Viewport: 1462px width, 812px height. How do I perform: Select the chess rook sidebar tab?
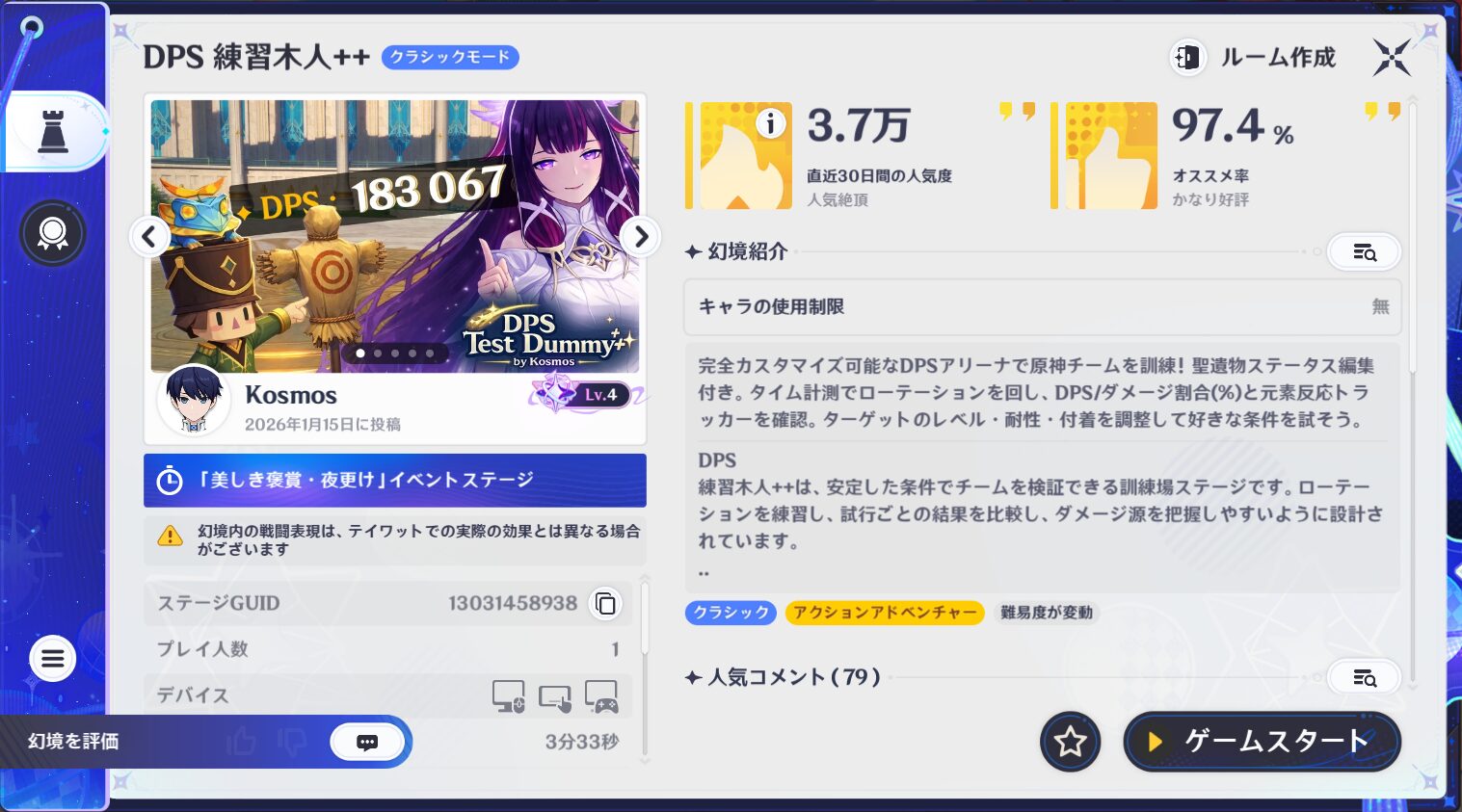coord(53,132)
